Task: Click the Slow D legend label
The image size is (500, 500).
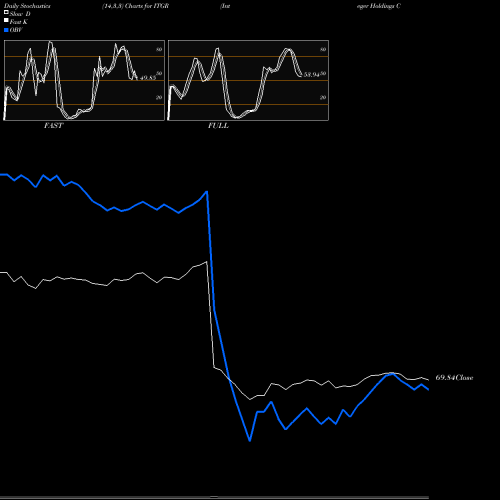Action: point(20,14)
